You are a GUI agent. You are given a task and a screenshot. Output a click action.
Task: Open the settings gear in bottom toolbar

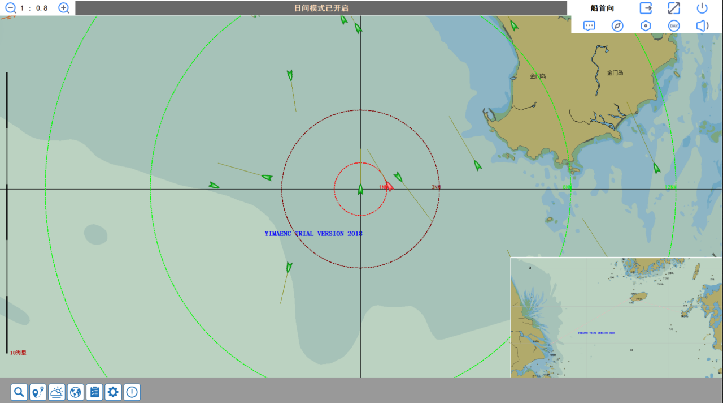tap(113, 392)
